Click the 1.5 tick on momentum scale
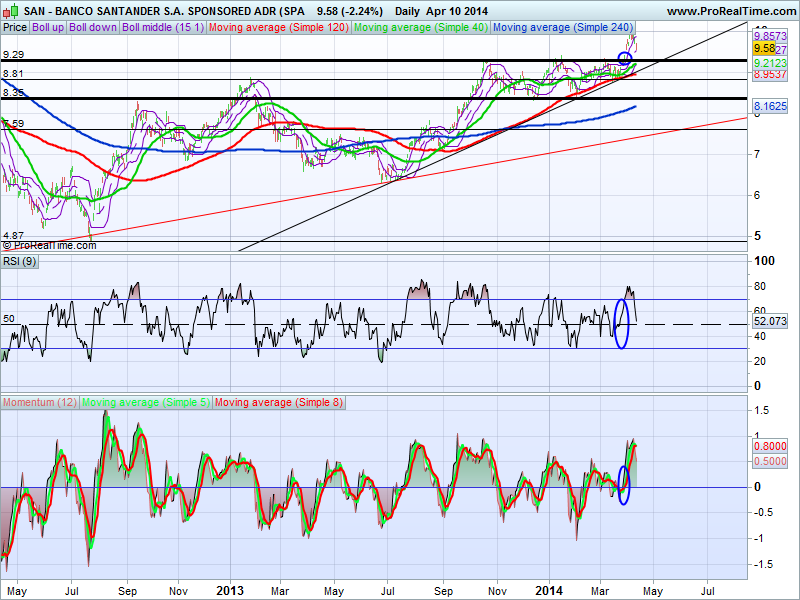 761,410
